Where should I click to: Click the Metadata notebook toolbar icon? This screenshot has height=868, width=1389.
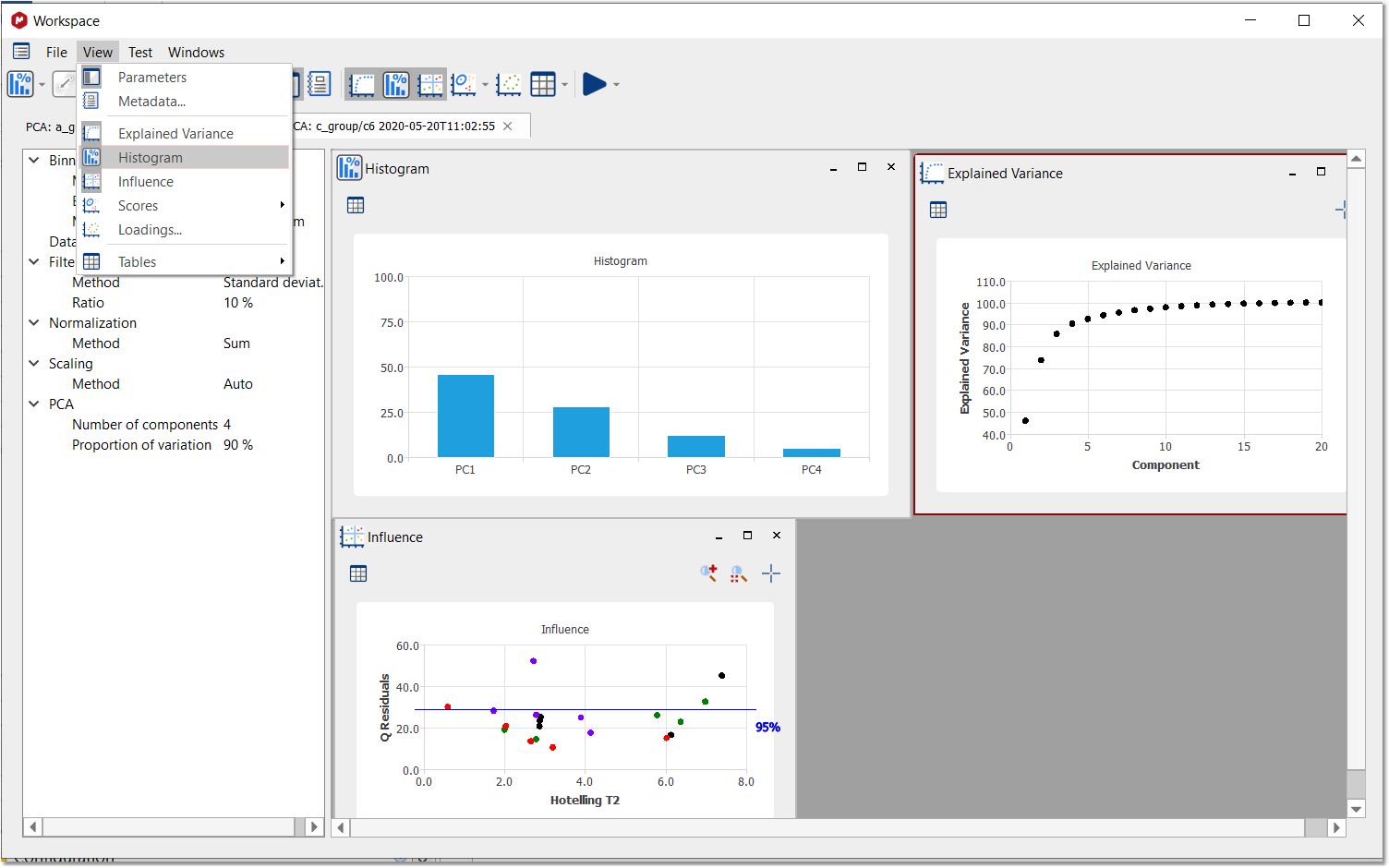(x=319, y=84)
